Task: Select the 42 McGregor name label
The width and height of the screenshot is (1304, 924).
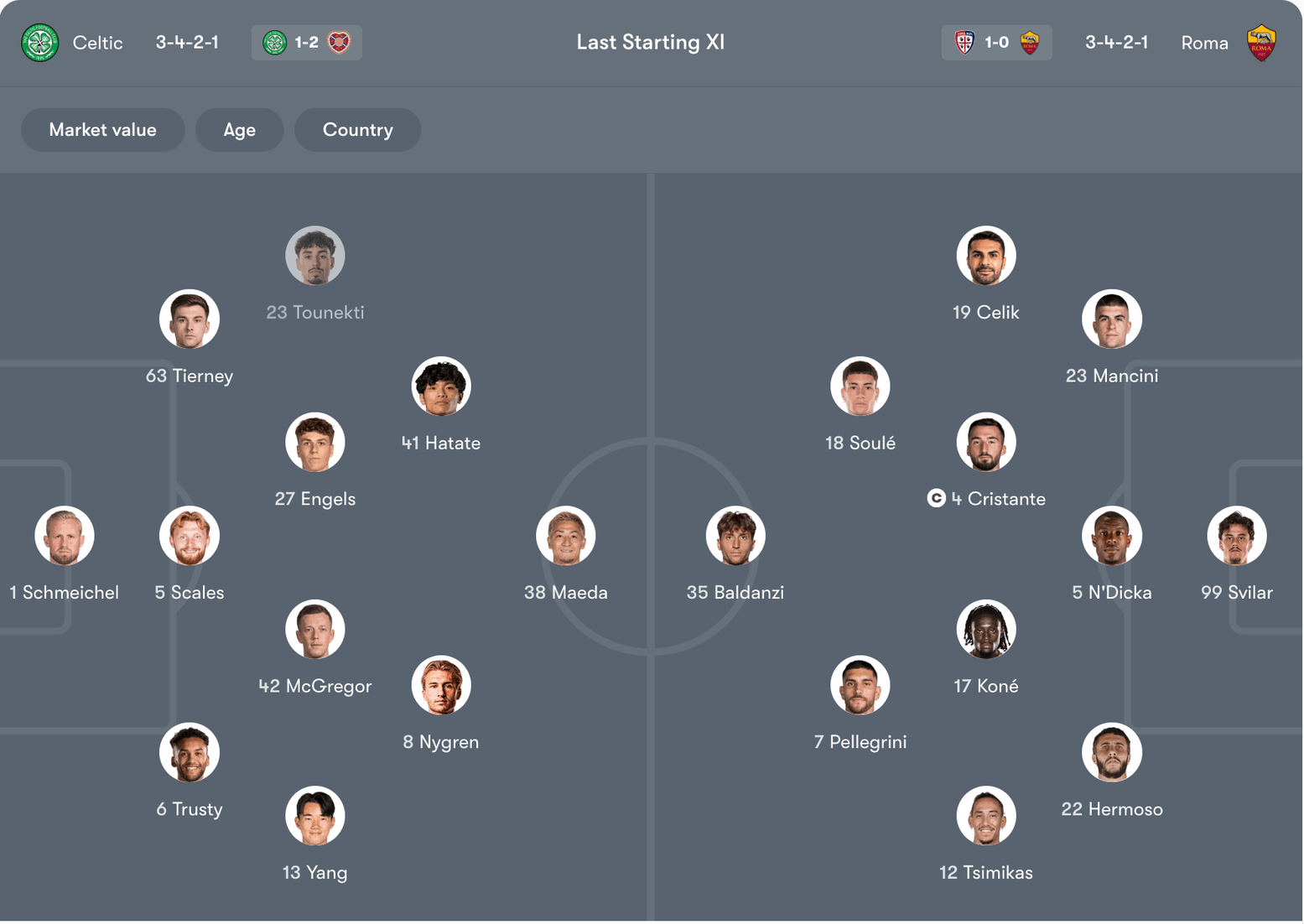Action: (315, 687)
